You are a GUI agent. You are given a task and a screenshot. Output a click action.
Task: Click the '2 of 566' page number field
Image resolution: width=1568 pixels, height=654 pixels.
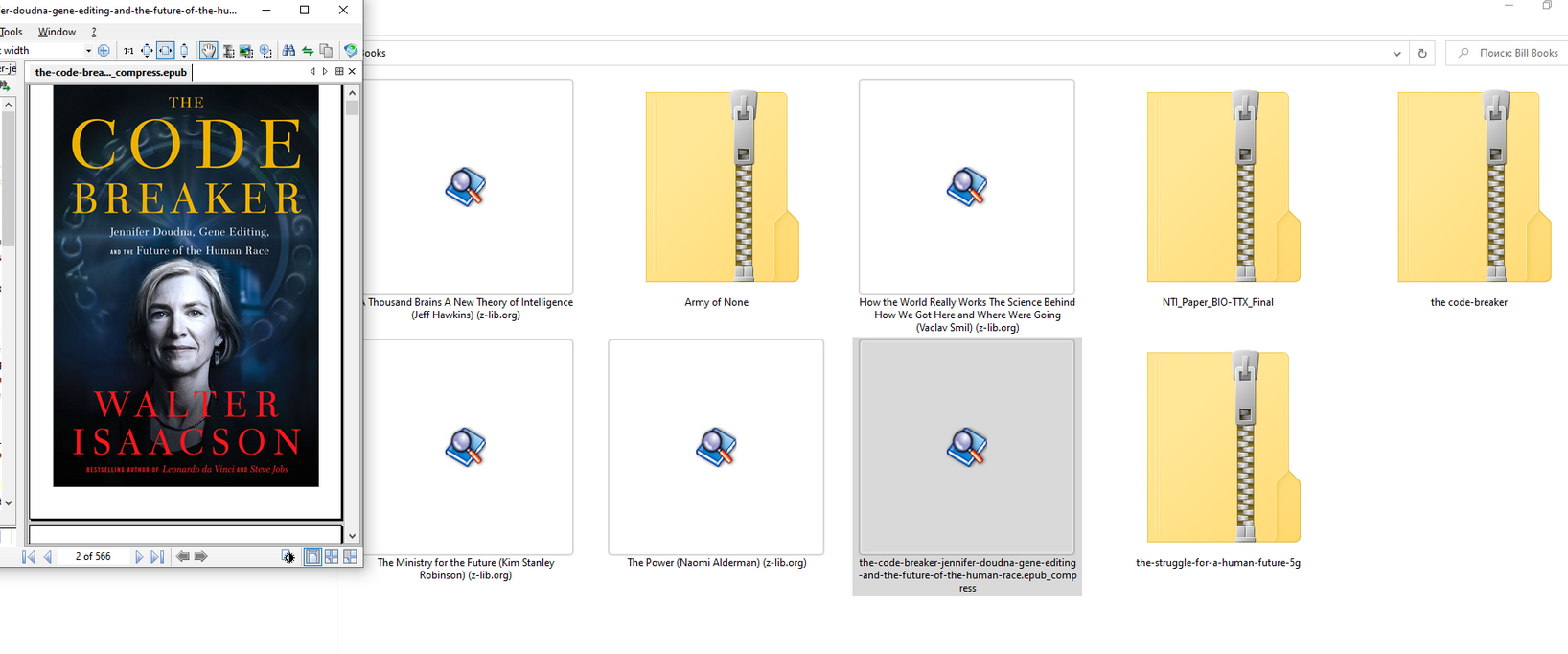tap(93, 557)
